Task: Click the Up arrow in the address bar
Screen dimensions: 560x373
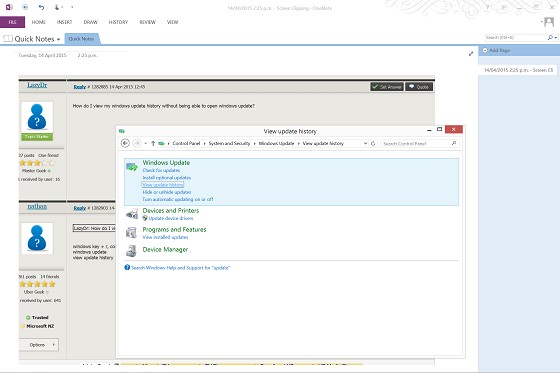Action: 153,143
